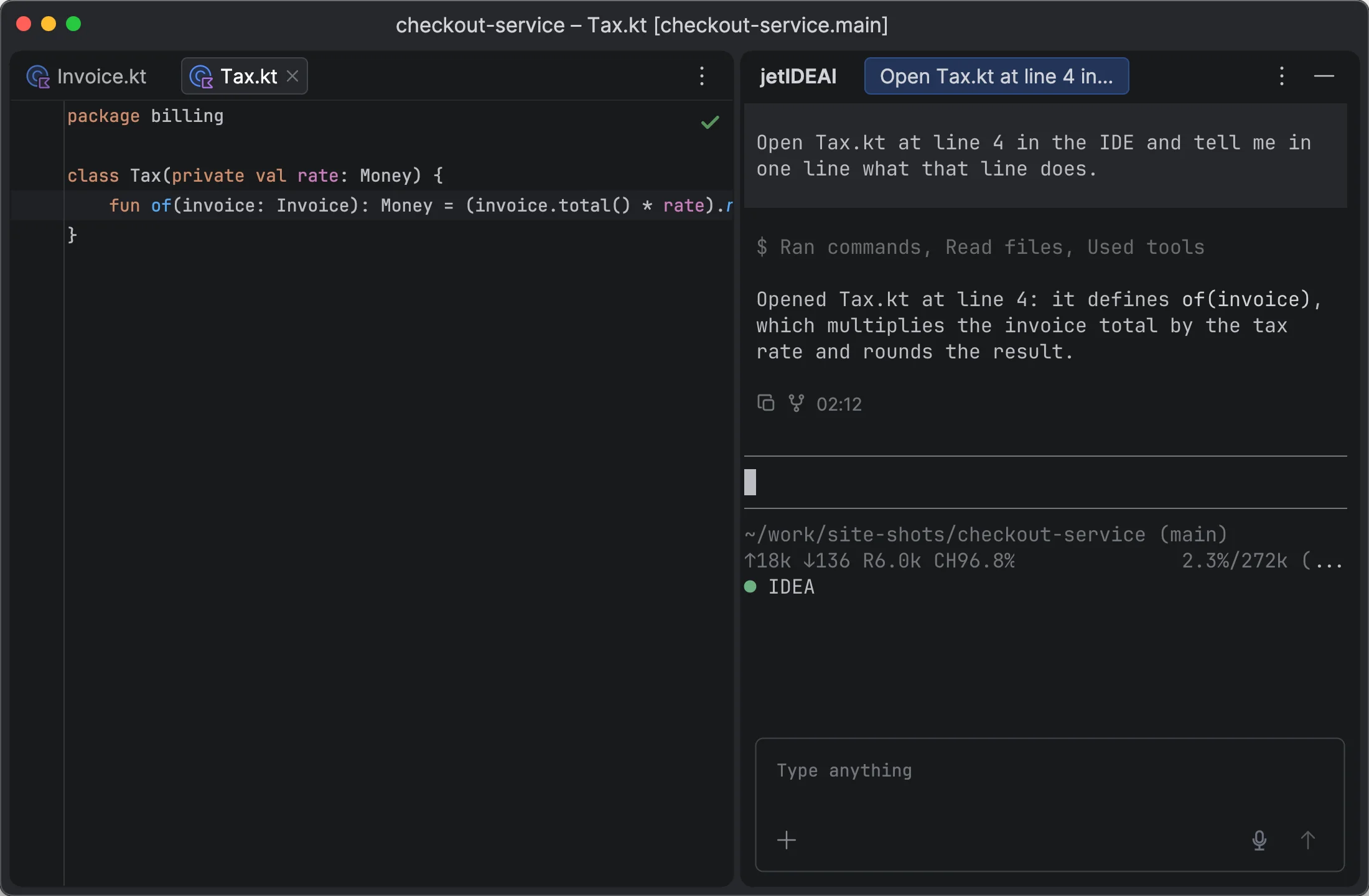
Task: Click the assistant reply 'Opened Tax.kt at line 4'
Action: coord(1039,325)
